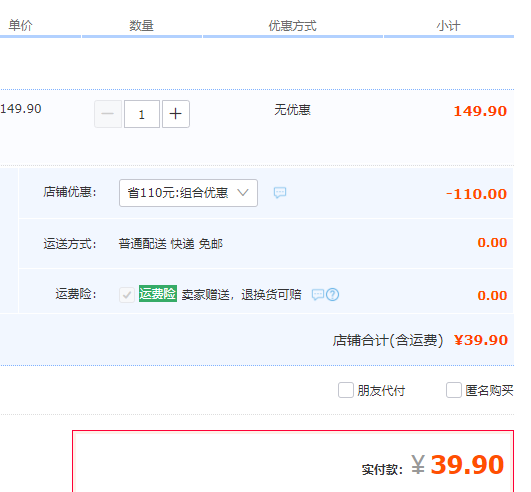The width and height of the screenshot is (531, 492).
Task: Click the green 运费险 badge
Action: point(158,294)
